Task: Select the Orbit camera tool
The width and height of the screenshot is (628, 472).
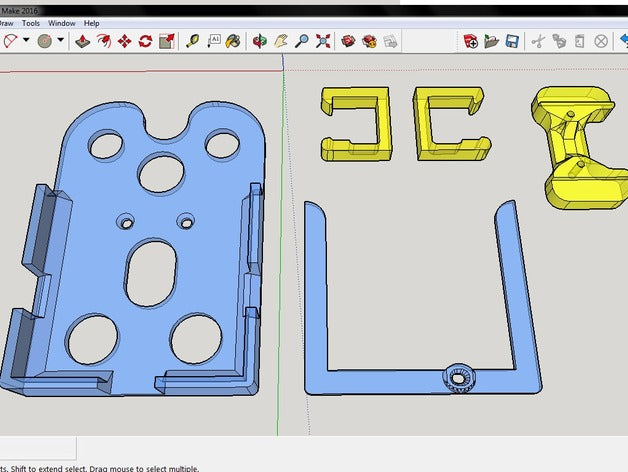Action: (x=260, y=41)
